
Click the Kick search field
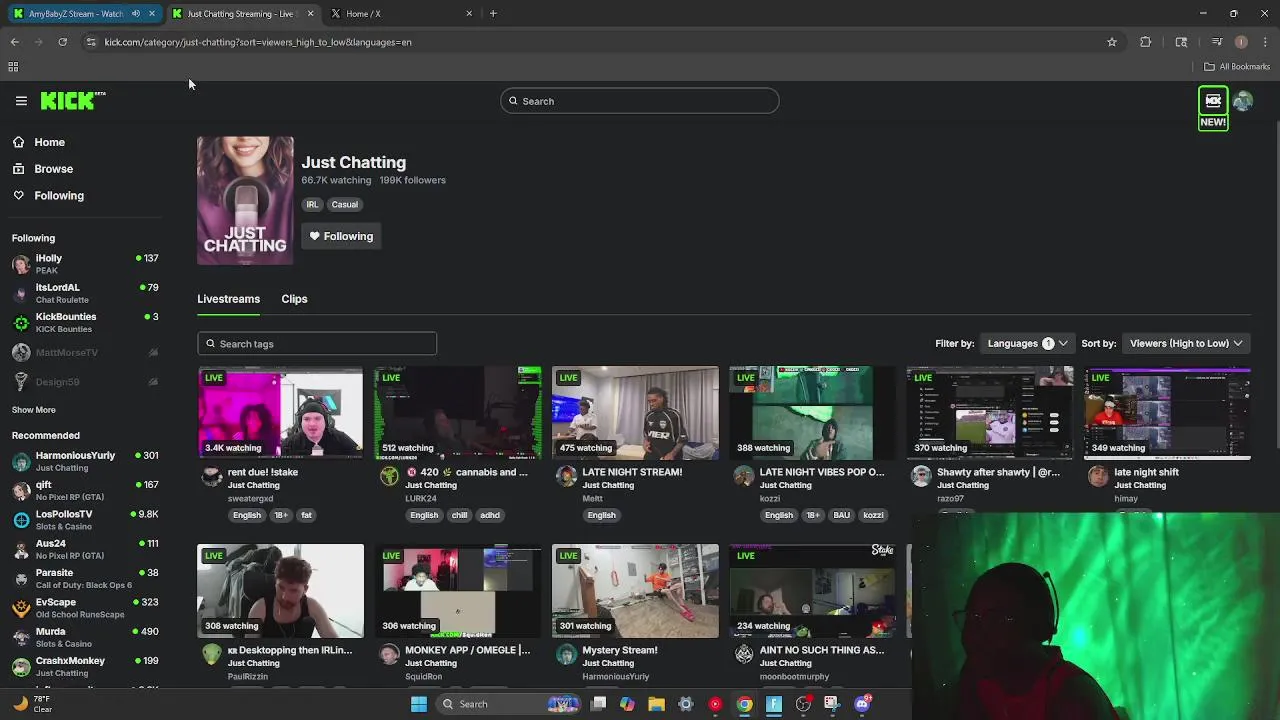click(640, 101)
